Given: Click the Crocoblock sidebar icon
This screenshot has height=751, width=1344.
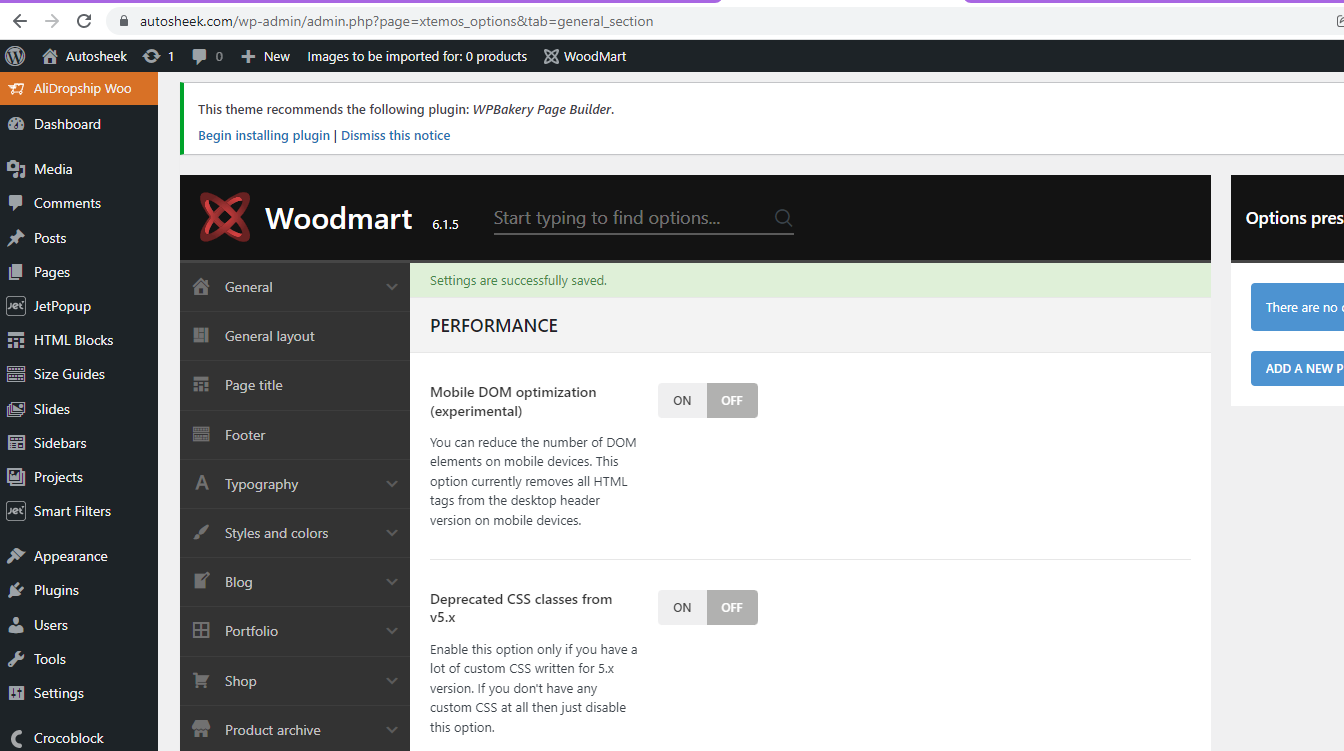Looking at the screenshot, I should 16,738.
